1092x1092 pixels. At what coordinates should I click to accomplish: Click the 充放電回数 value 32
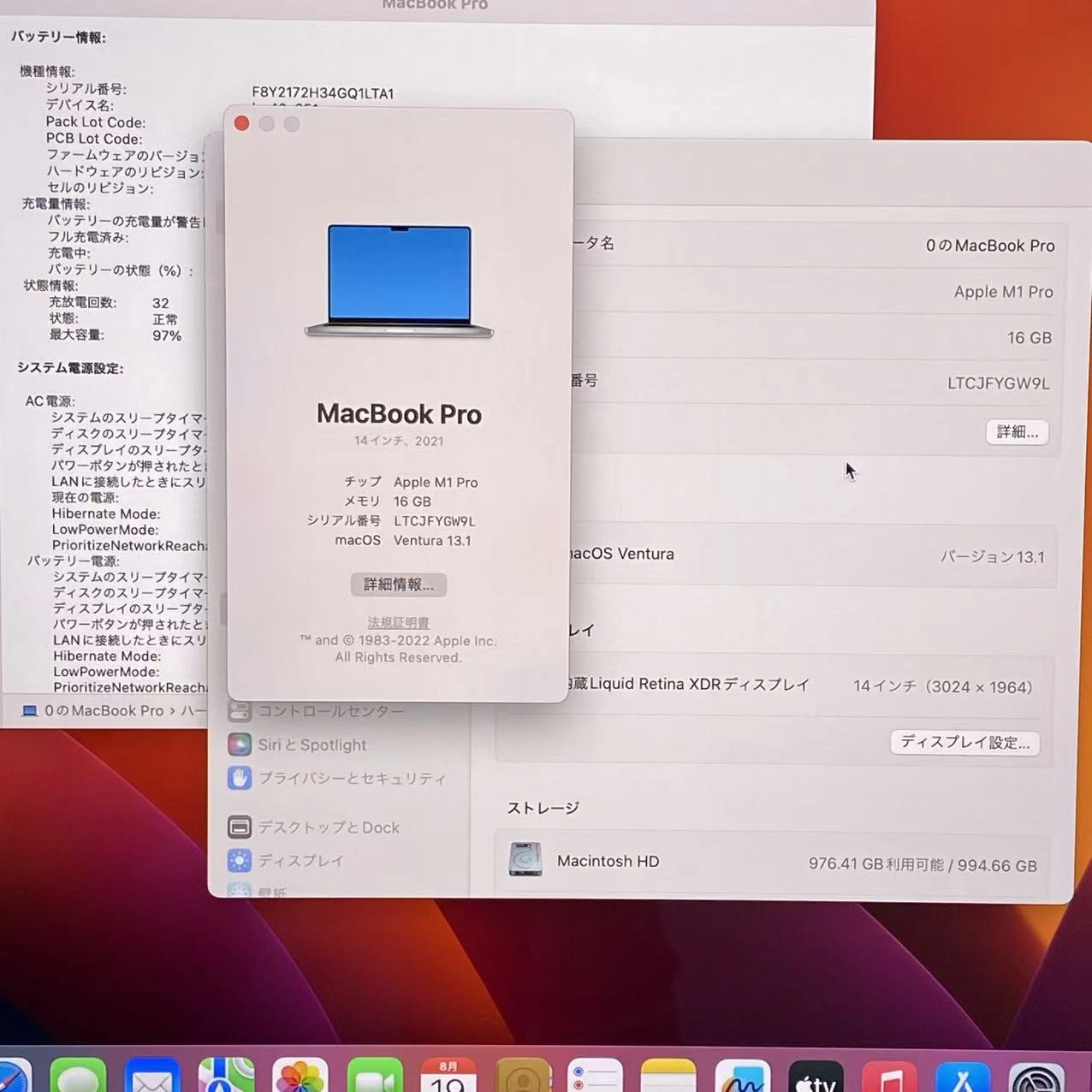[161, 303]
